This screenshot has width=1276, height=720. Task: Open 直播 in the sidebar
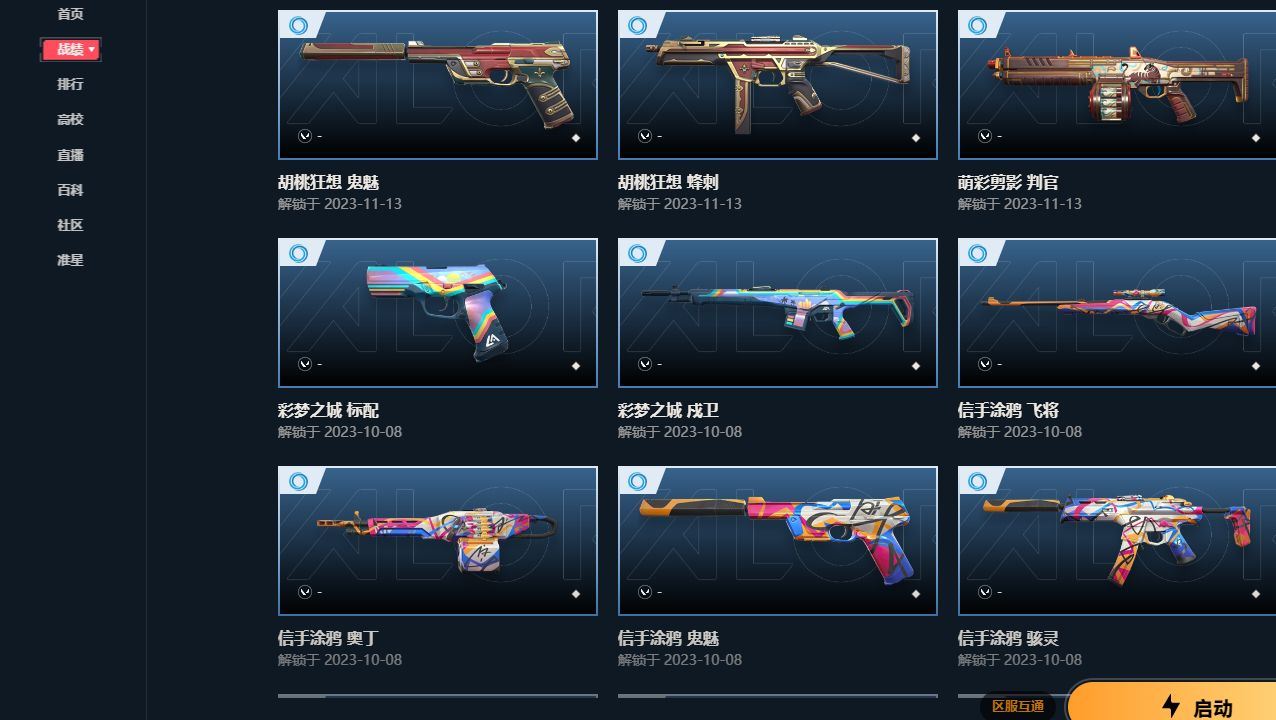pos(70,155)
